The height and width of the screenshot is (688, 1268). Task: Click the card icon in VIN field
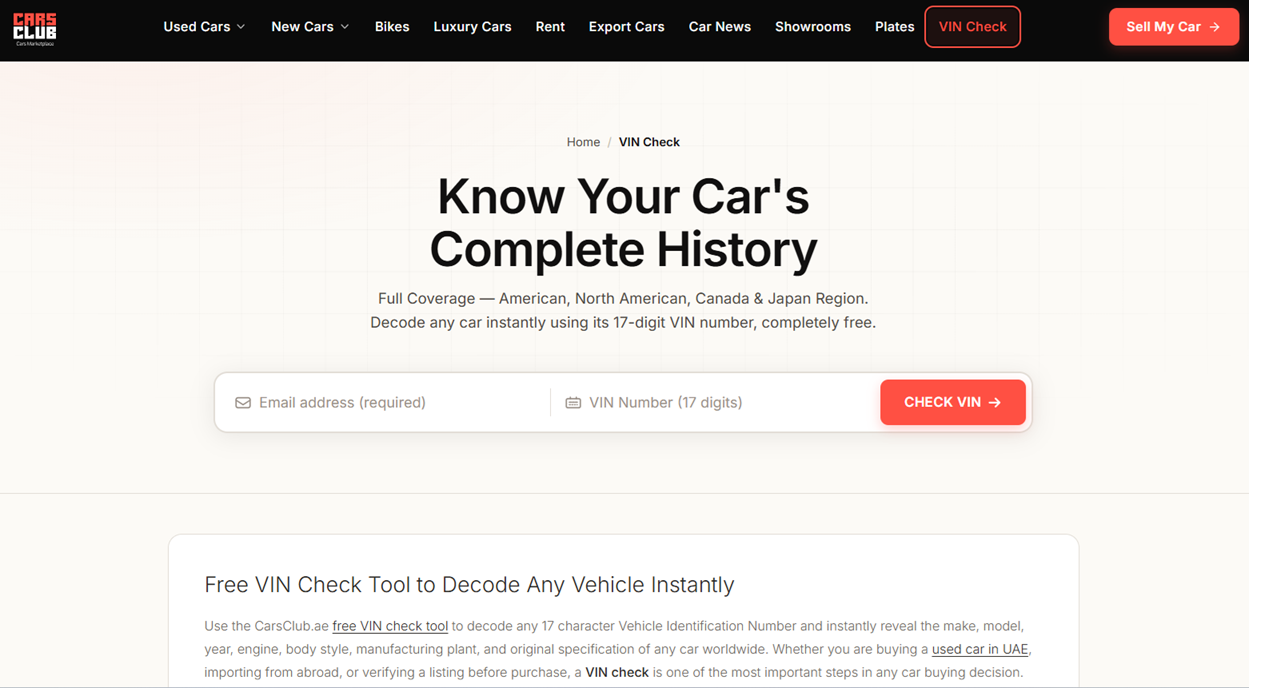573,403
